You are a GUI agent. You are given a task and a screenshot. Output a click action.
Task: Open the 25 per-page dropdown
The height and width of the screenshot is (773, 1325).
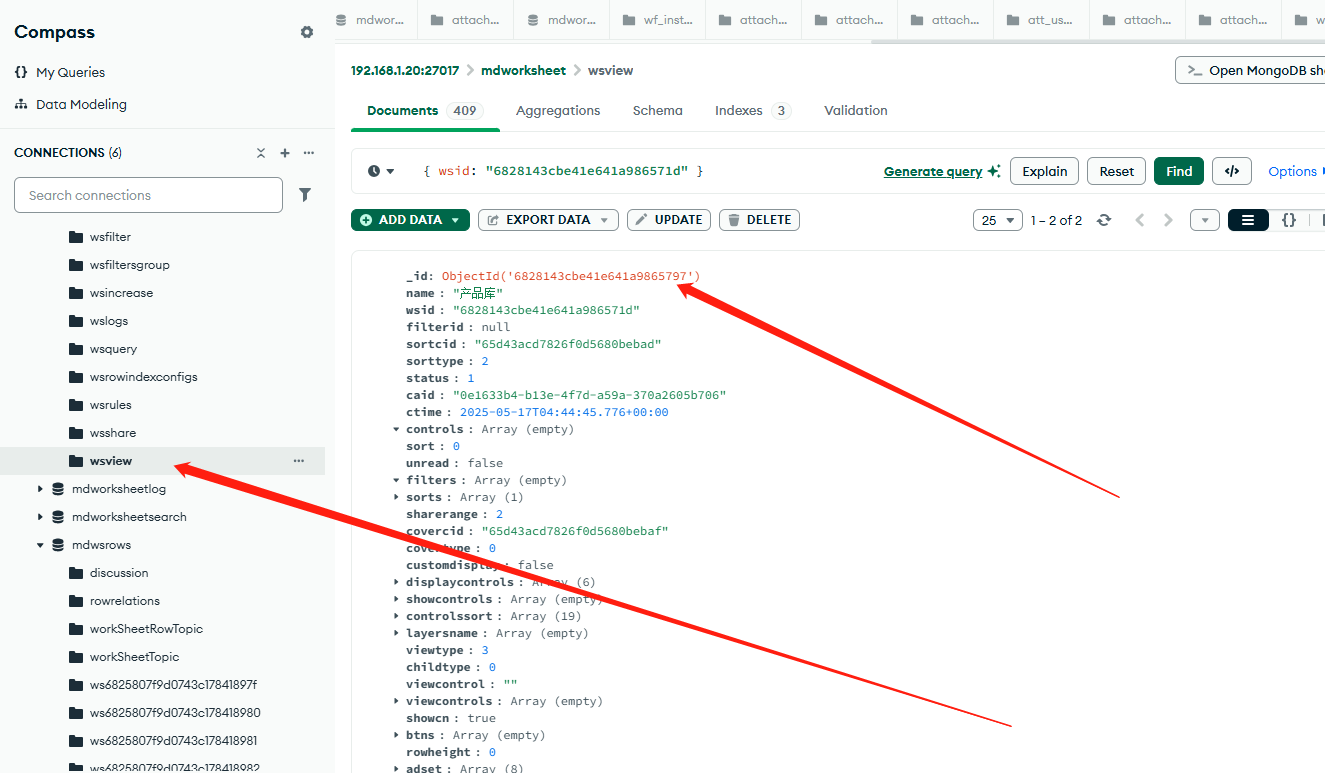click(x=997, y=220)
